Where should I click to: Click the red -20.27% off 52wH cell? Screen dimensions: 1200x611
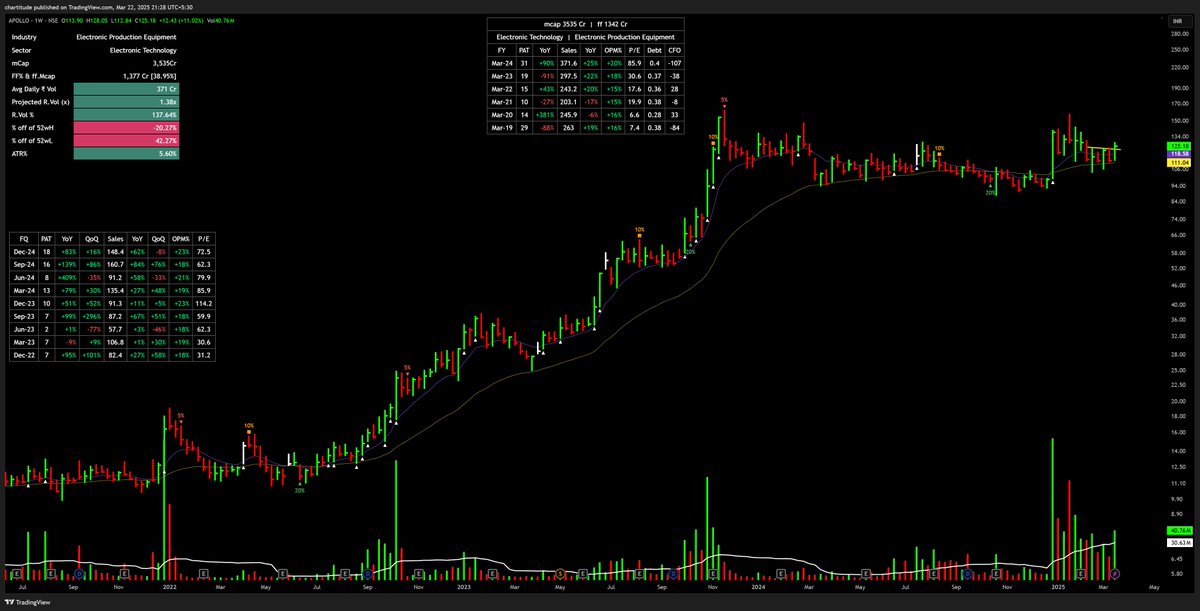125,128
